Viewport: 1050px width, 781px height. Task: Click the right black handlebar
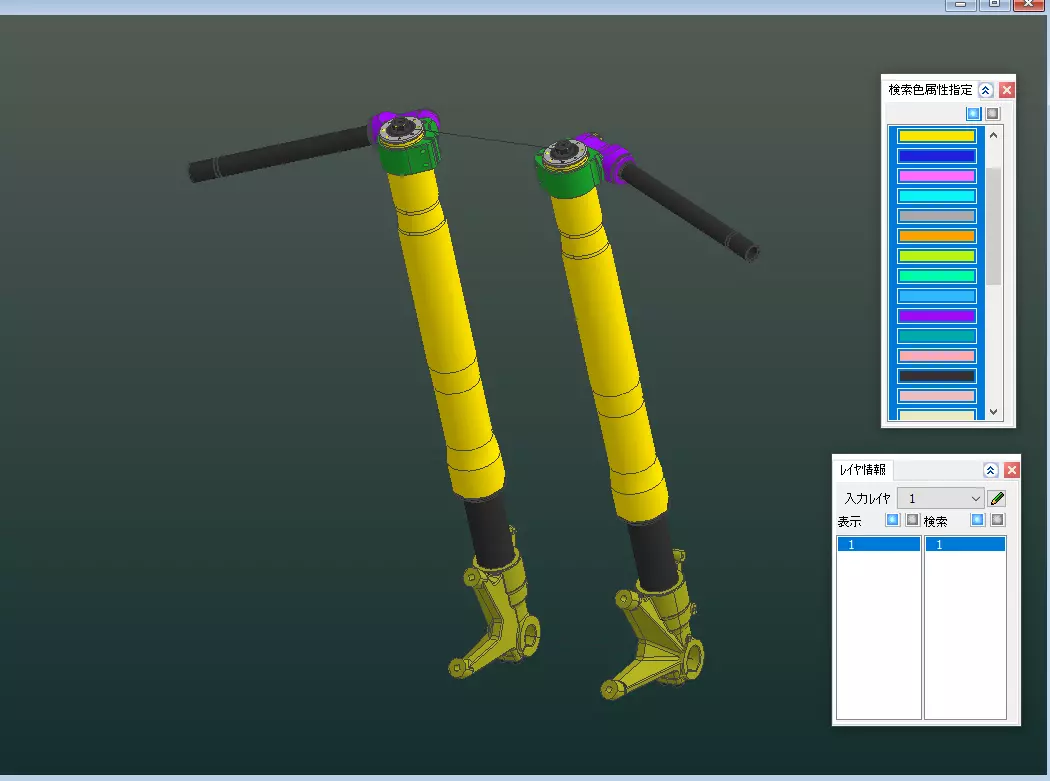(690, 212)
